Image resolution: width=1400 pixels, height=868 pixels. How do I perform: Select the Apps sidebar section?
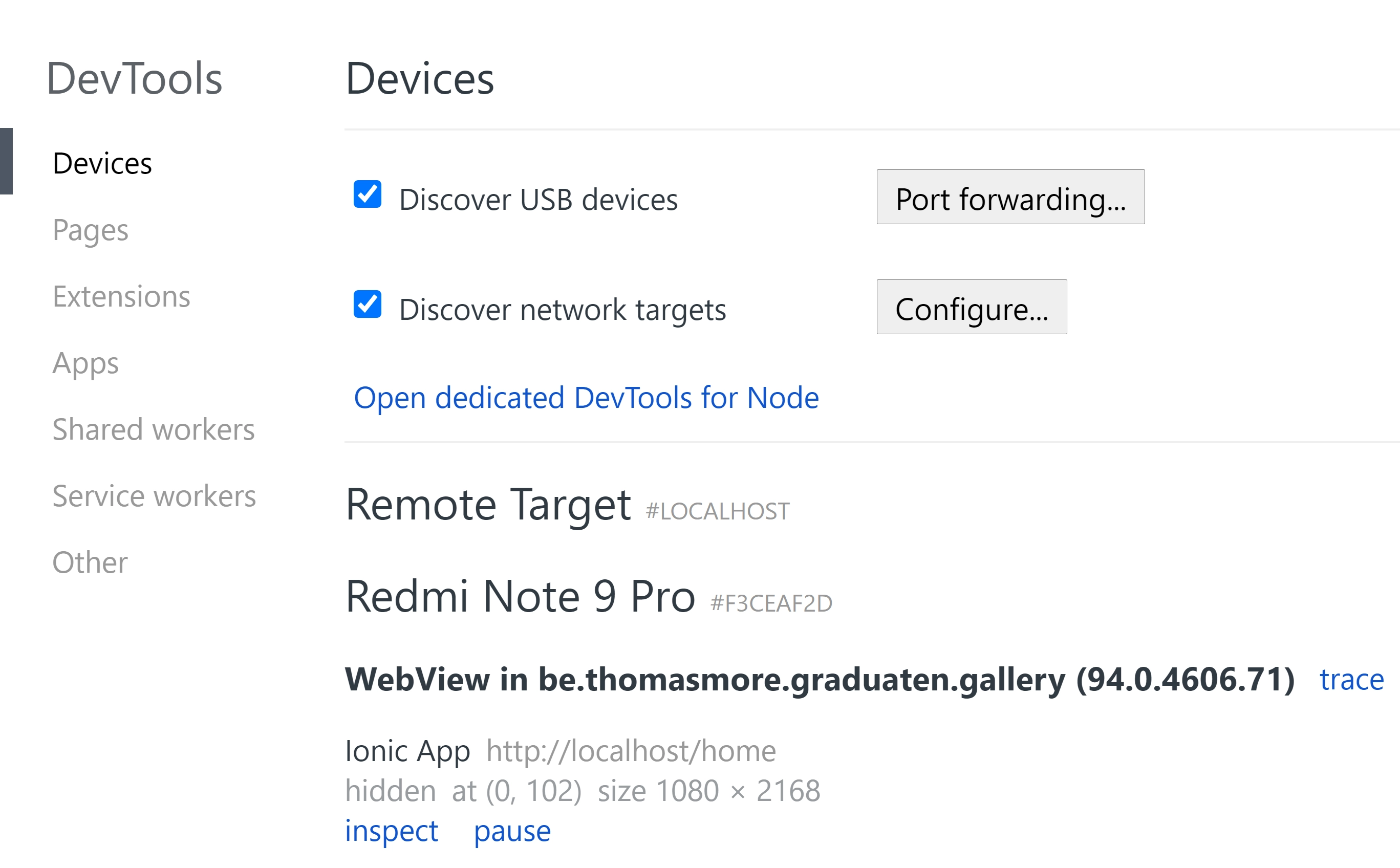pos(85,363)
